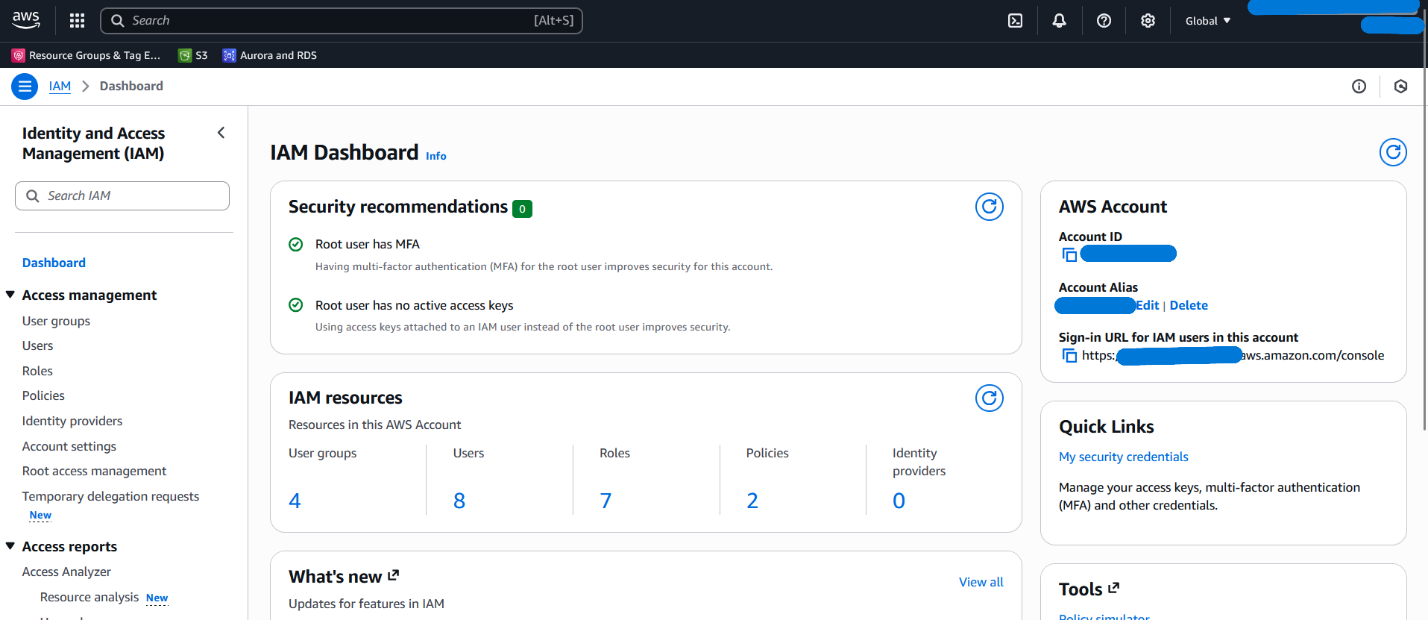Launch CloudShell from the top bar
Image resolution: width=1428 pixels, height=620 pixels.
click(1015, 21)
